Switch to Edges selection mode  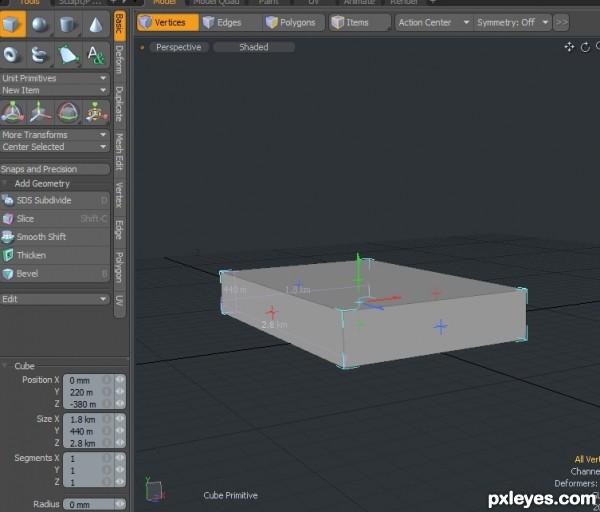tap(231, 23)
